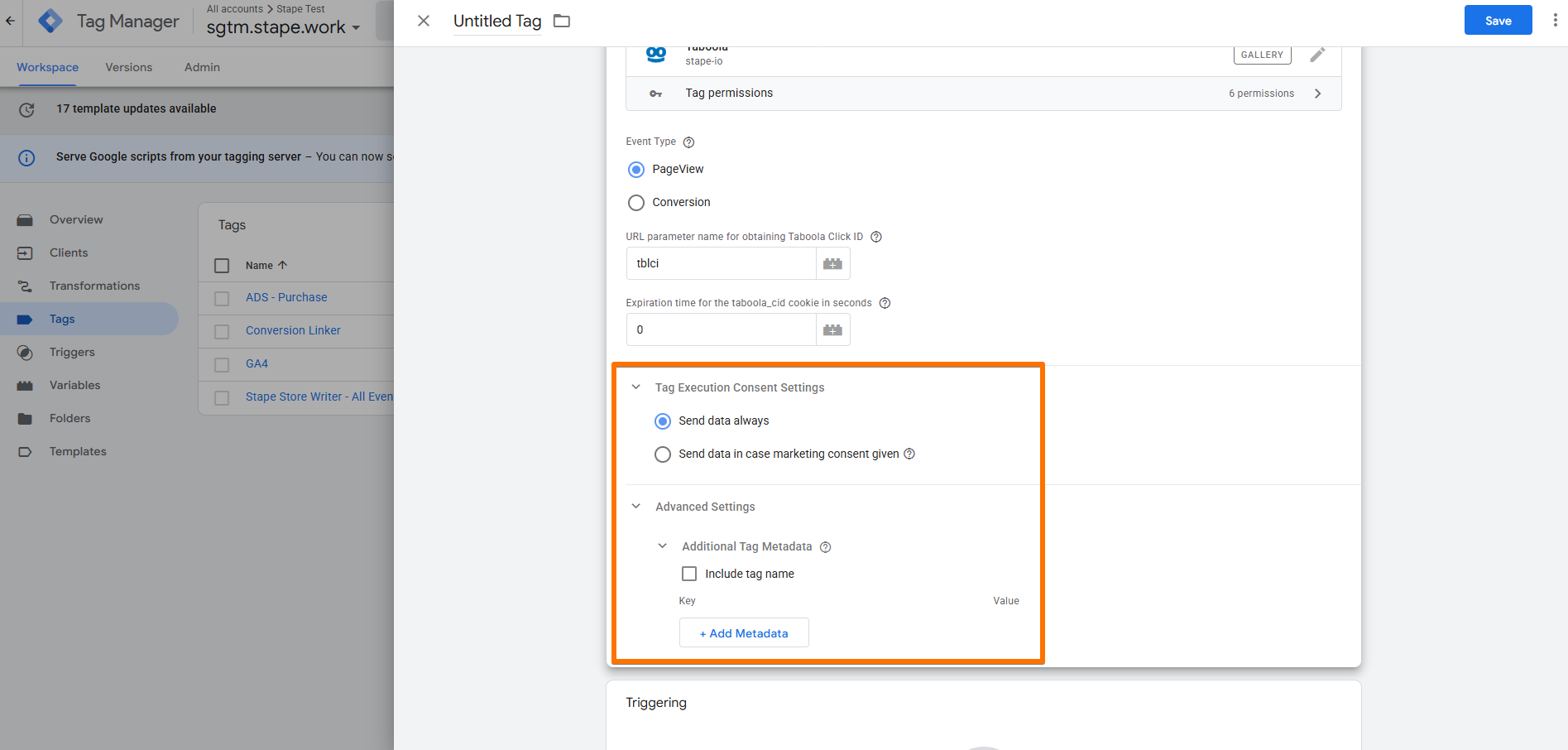
Task: Click the Clients sidebar icon
Action: [x=25, y=253]
